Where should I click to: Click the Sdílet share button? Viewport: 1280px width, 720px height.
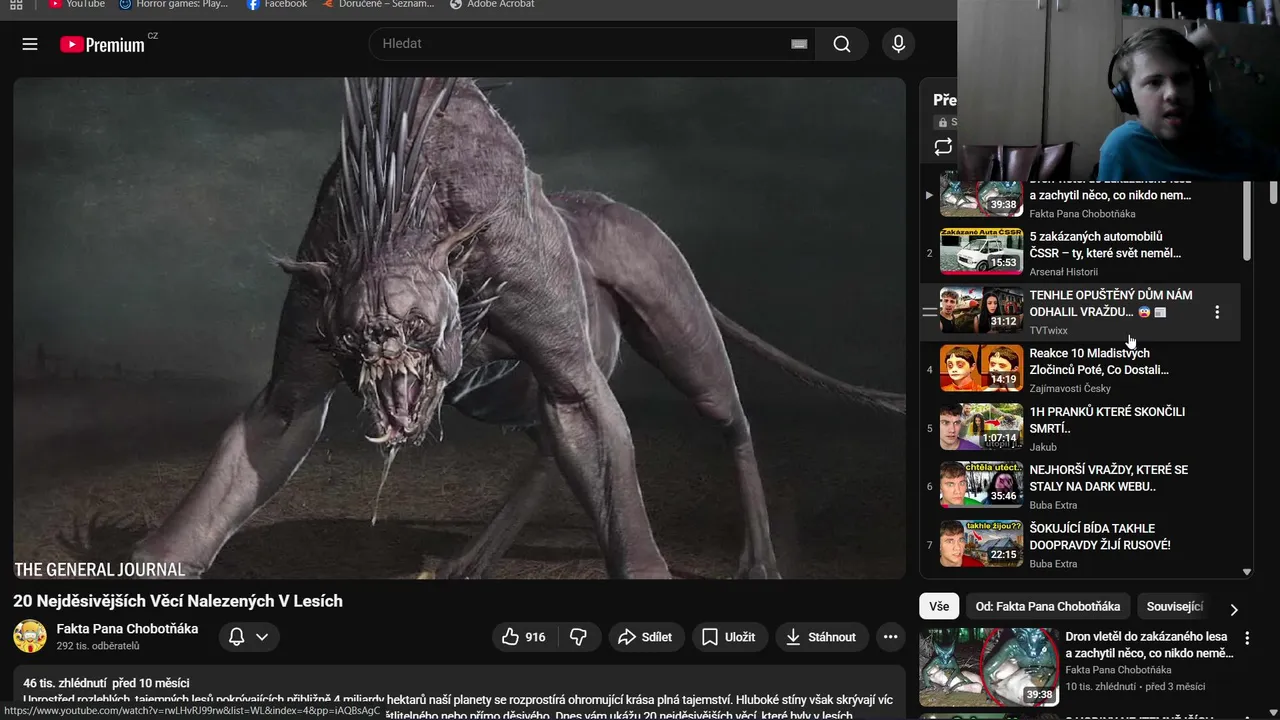645,637
